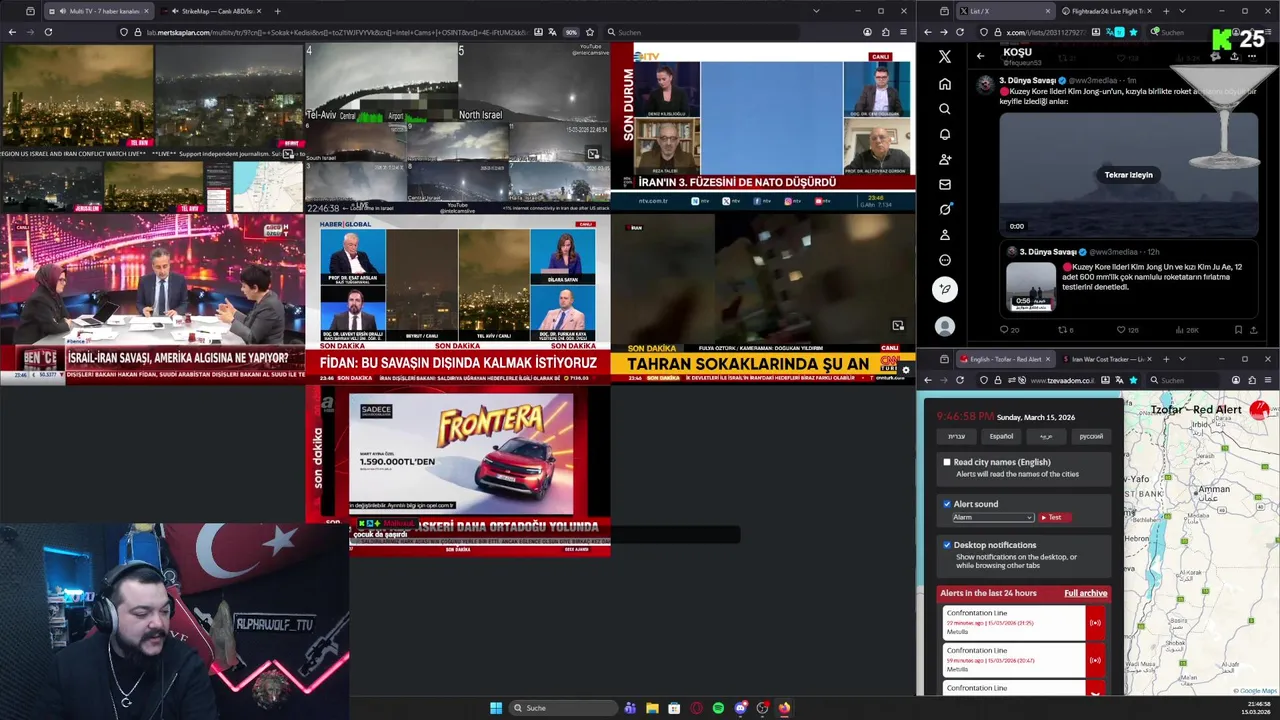This screenshot has width=1280, height=720.
Task: Like the quoted Kim Jong Un post
Action: click(1122, 329)
